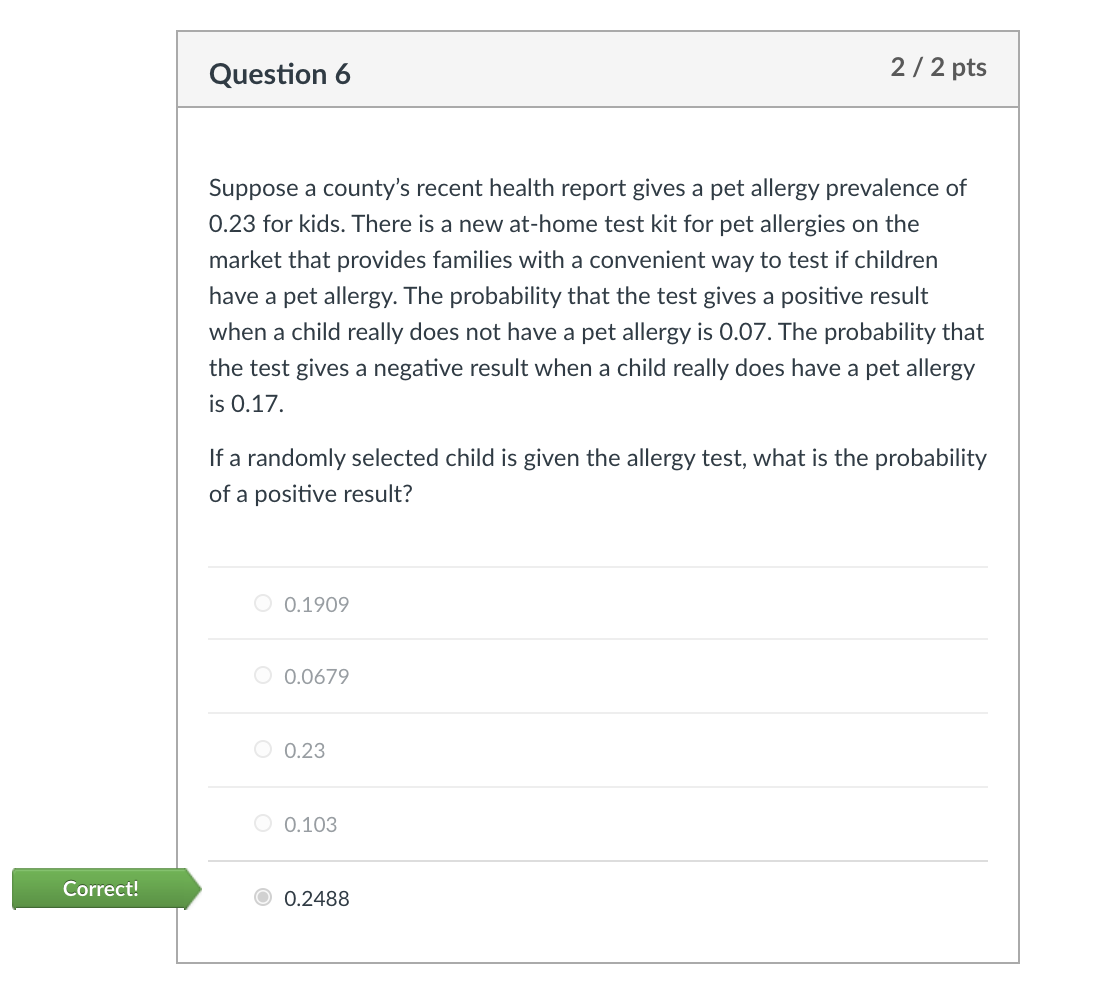The image size is (1094, 984).
Task: Click the 0.23 answer label text
Action: (304, 750)
